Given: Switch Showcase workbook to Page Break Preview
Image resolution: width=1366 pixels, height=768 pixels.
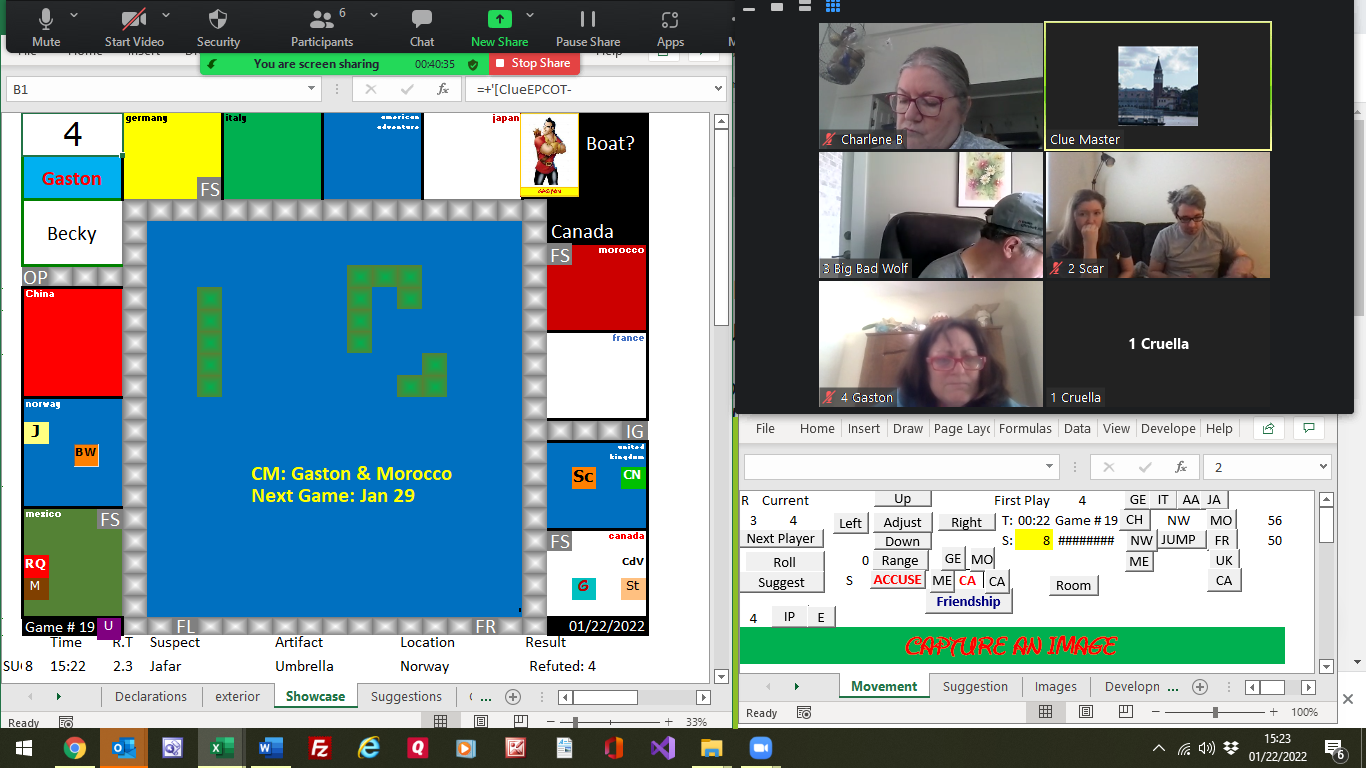Looking at the screenshot, I should point(521,722).
